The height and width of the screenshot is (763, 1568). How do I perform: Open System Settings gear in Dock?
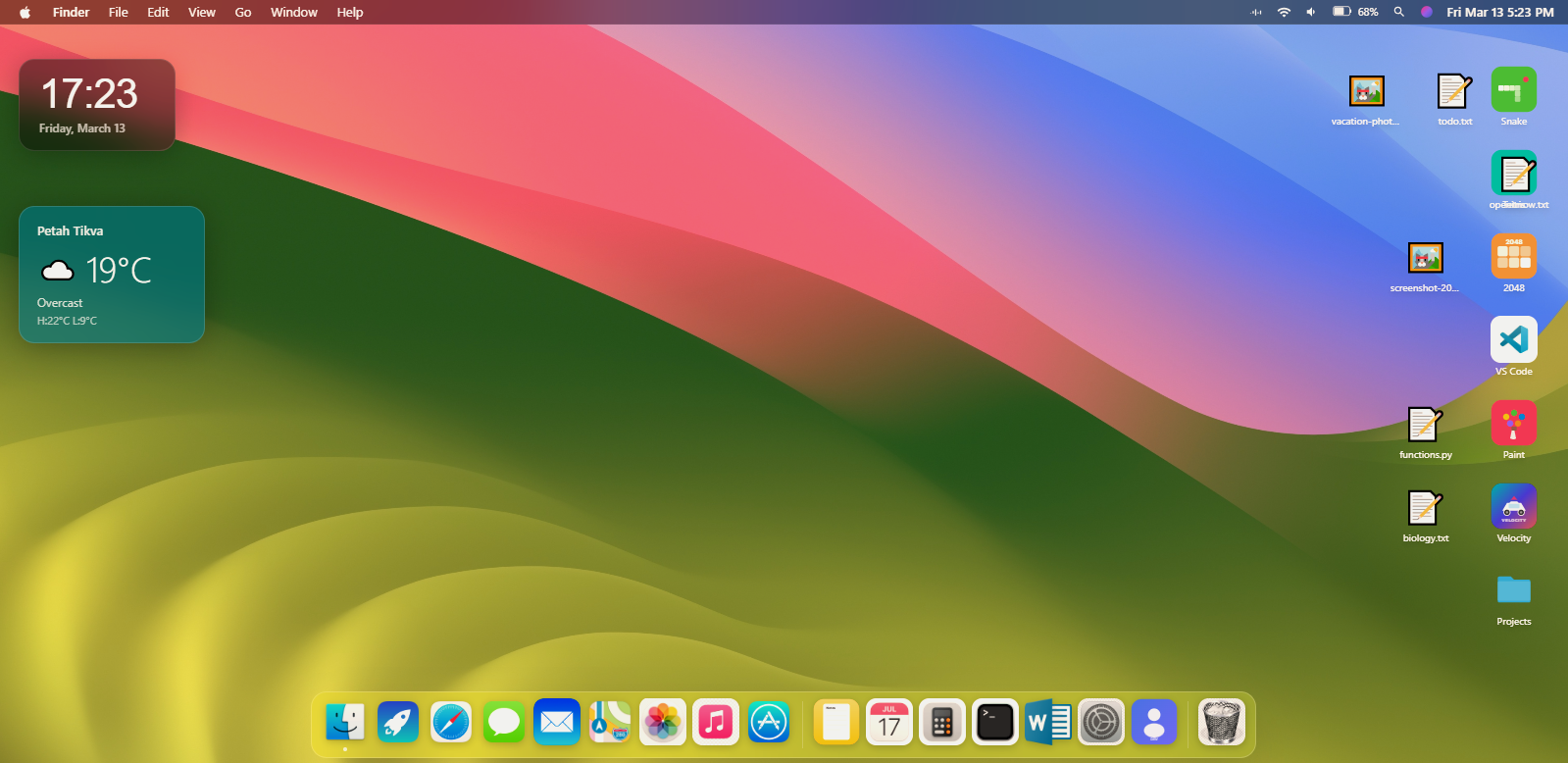coord(1101,724)
